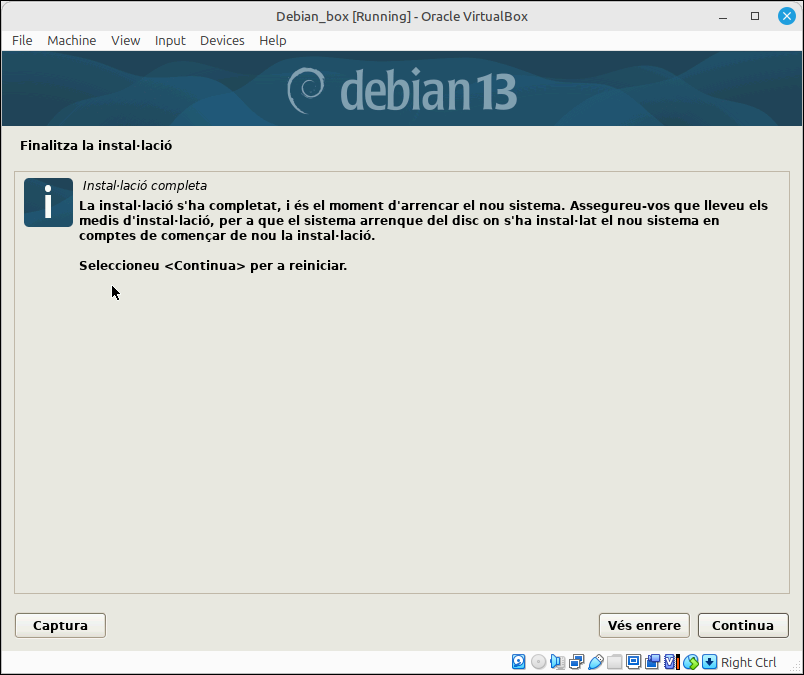Click the Captura screenshot button
The image size is (804, 675).
tap(61, 625)
